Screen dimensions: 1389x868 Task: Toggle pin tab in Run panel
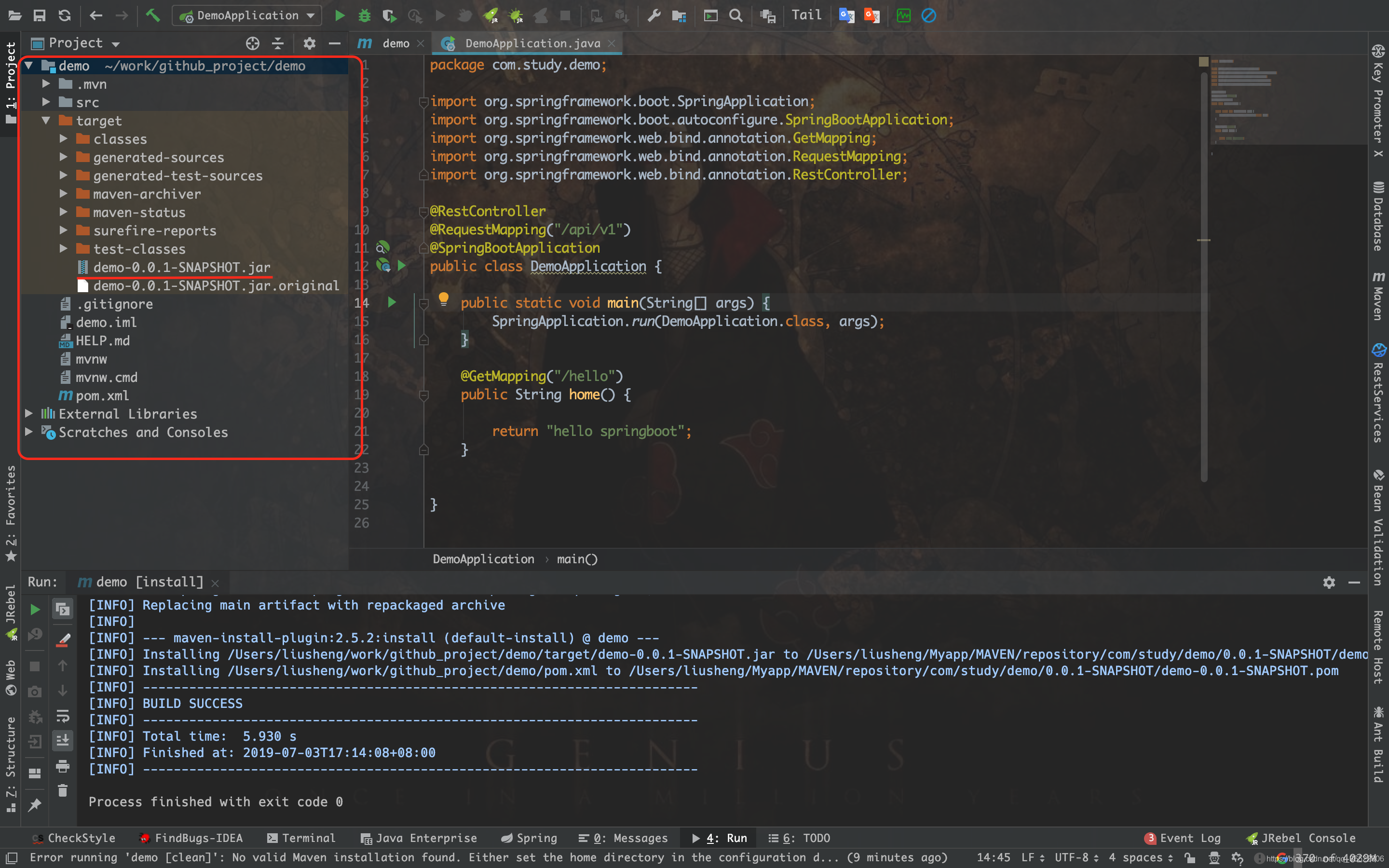(34, 805)
